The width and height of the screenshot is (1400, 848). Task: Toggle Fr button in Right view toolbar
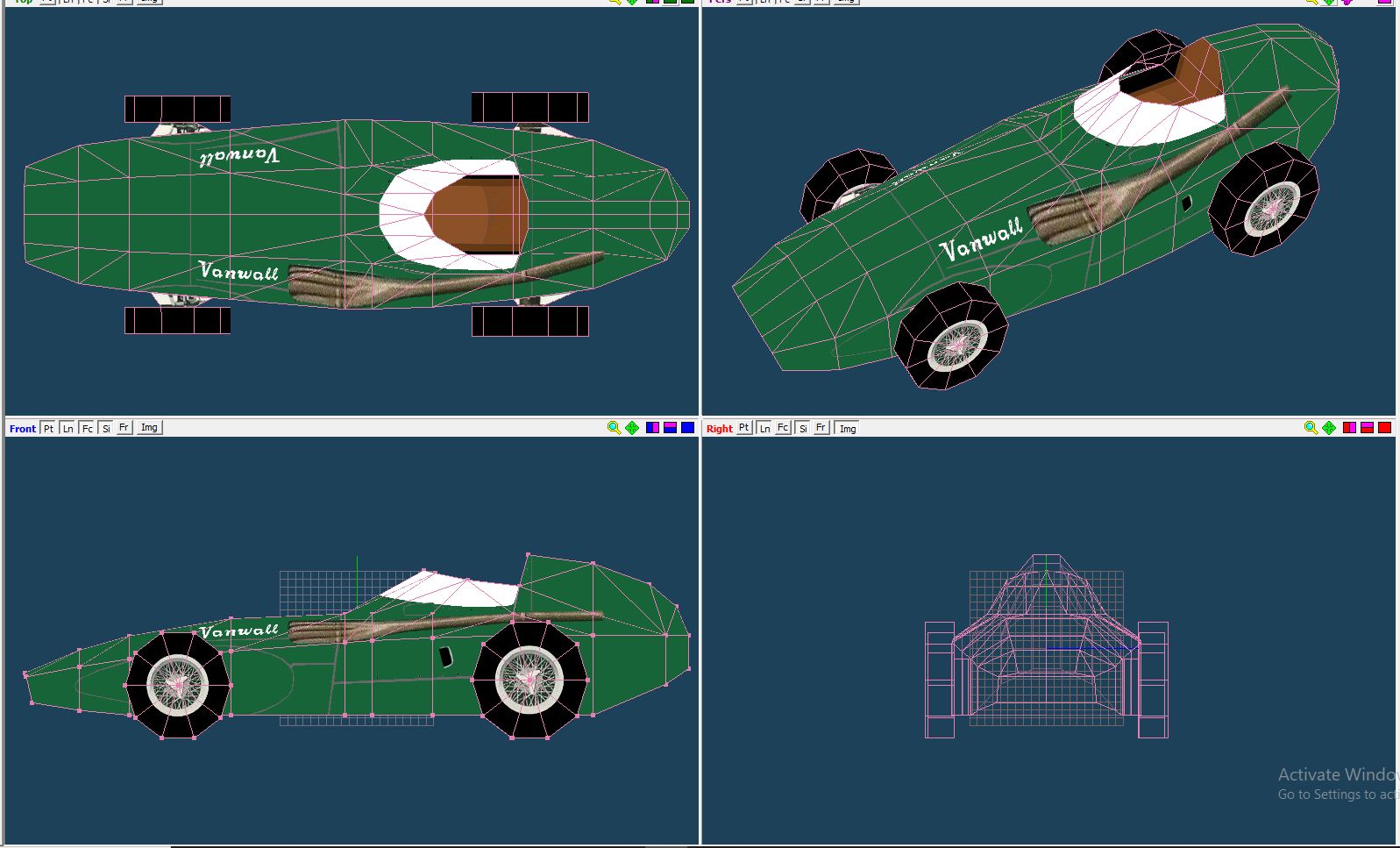(821, 428)
